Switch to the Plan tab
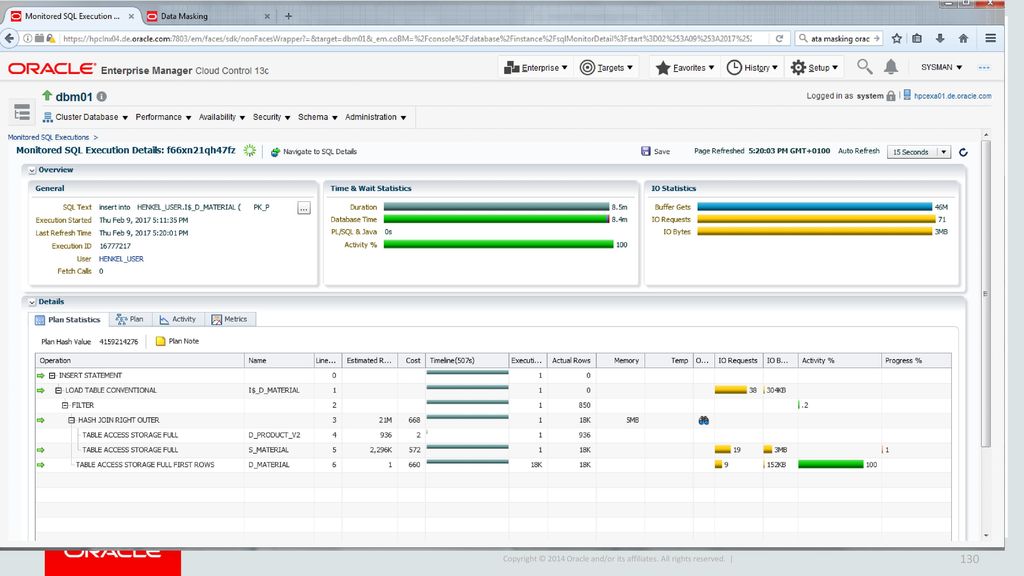 click(130, 319)
